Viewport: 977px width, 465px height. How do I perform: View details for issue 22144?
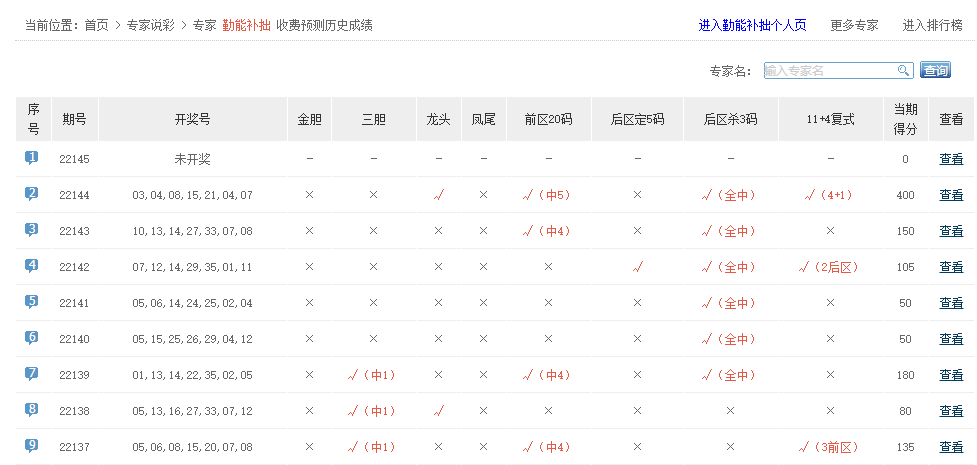click(951, 195)
